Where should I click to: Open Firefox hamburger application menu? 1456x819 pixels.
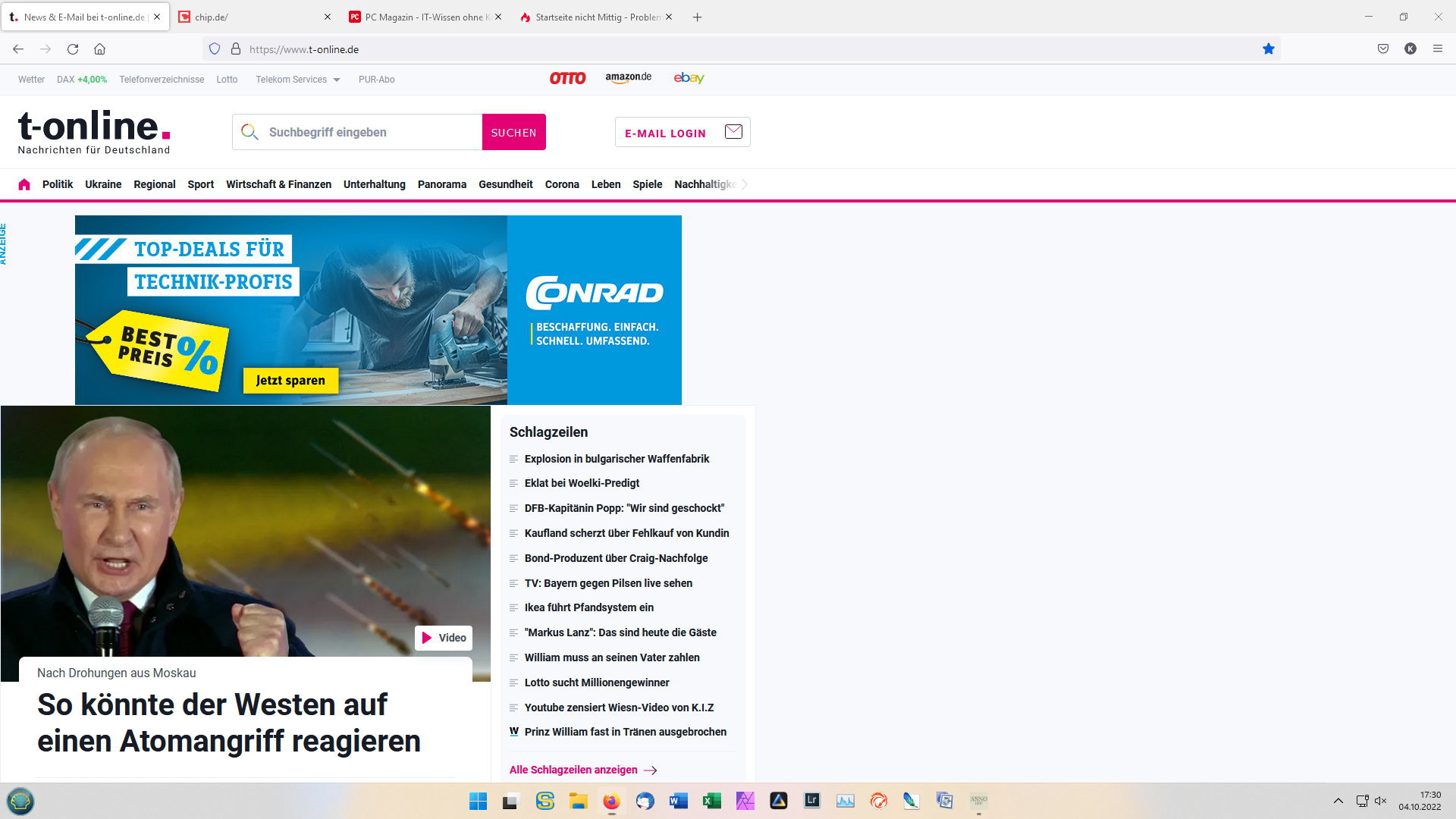(x=1438, y=49)
